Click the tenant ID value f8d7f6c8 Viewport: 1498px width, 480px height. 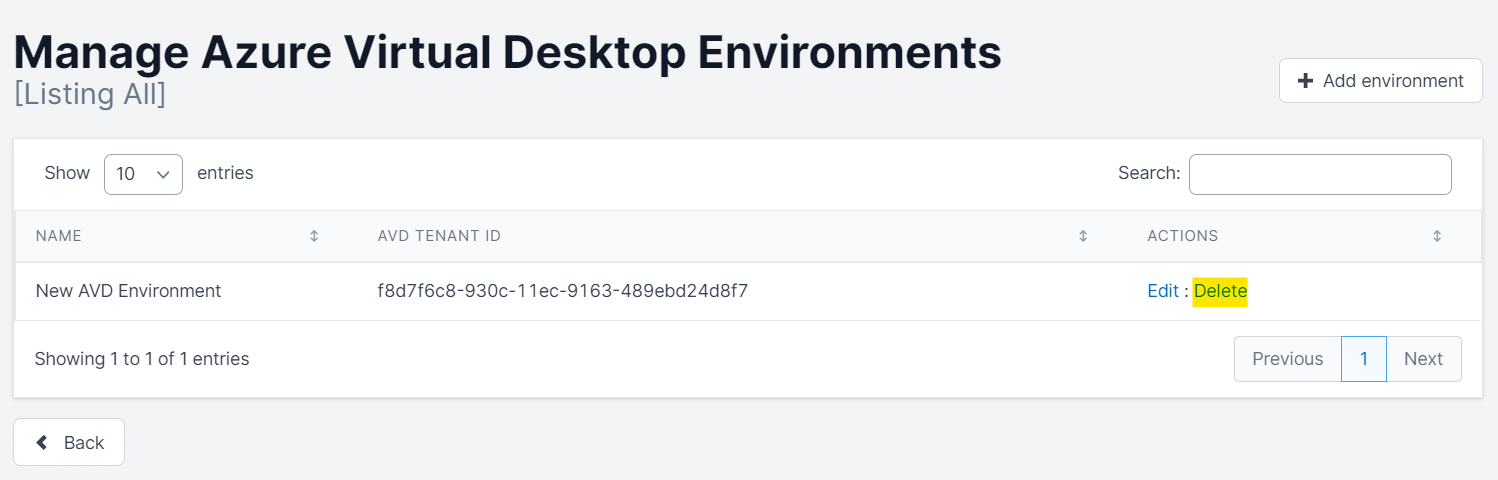point(563,291)
